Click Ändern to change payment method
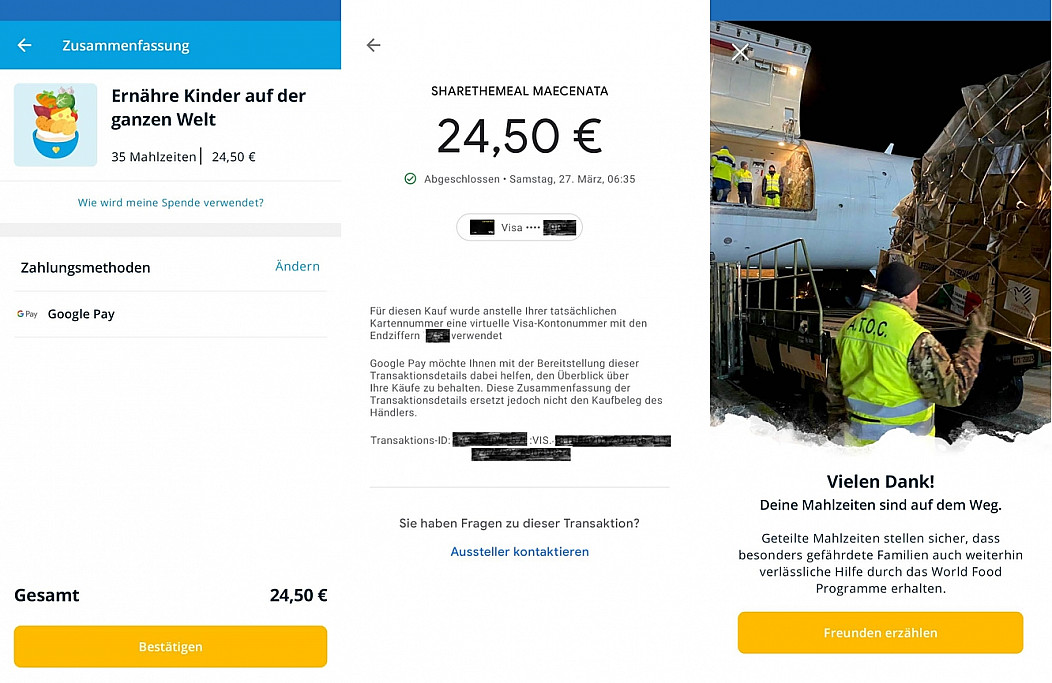 click(x=297, y=266)
